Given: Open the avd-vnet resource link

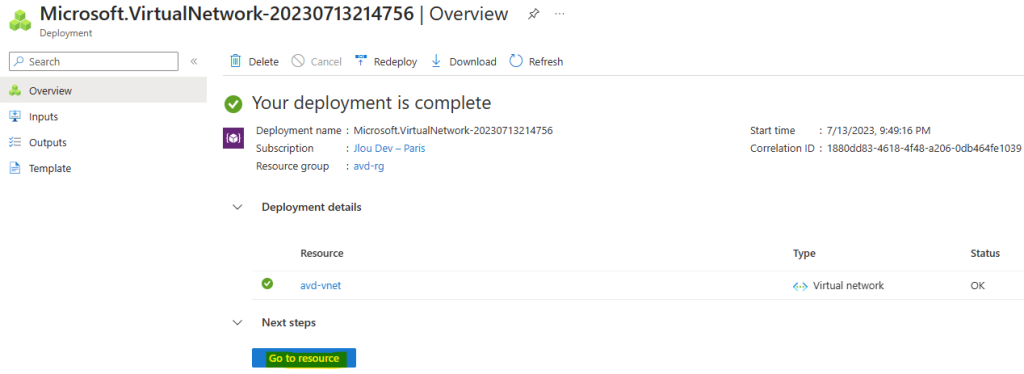Looking at the screenshot, I should click(320, 285).
